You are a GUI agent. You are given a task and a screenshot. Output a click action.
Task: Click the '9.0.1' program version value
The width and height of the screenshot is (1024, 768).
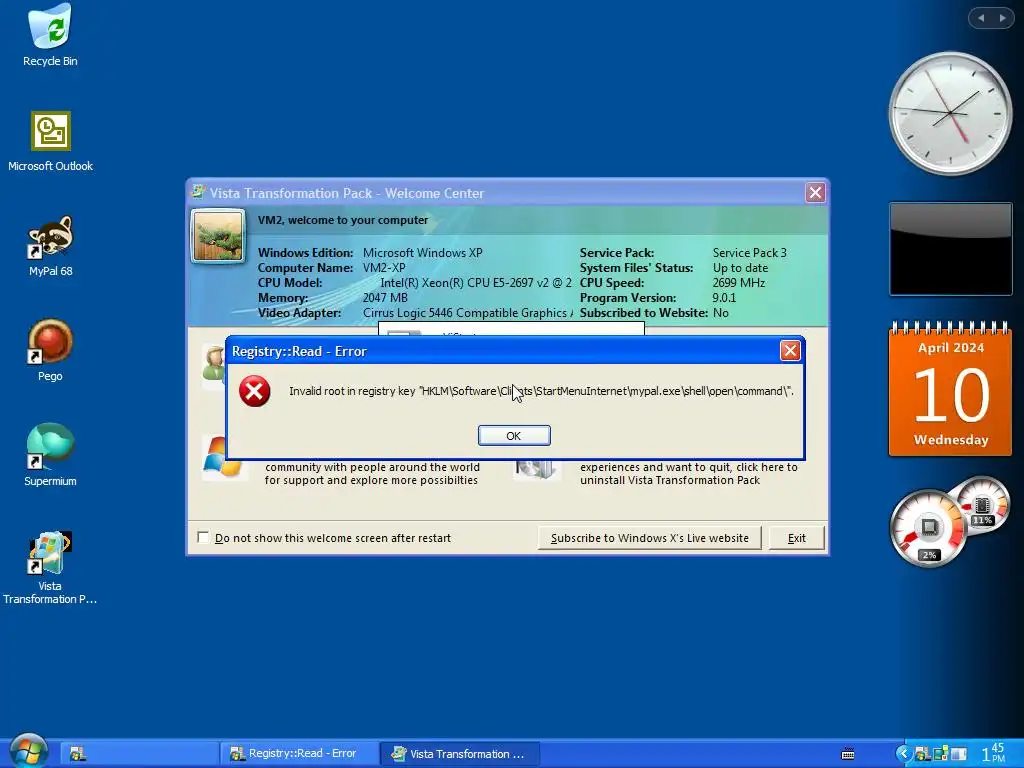pos(724,298)
